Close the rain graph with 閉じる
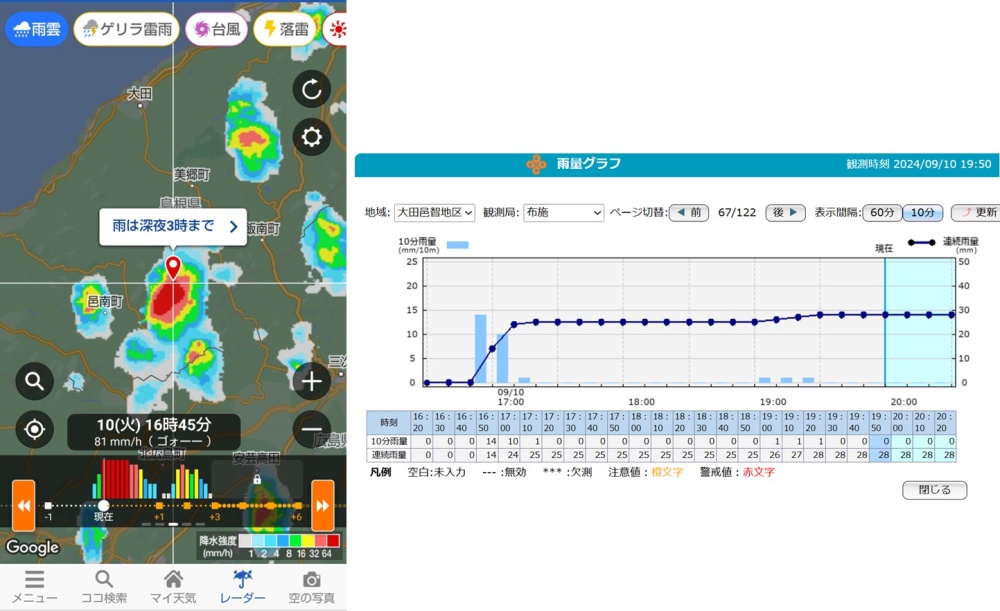This screenshot has width=1000, height=611. click(935, 490)
